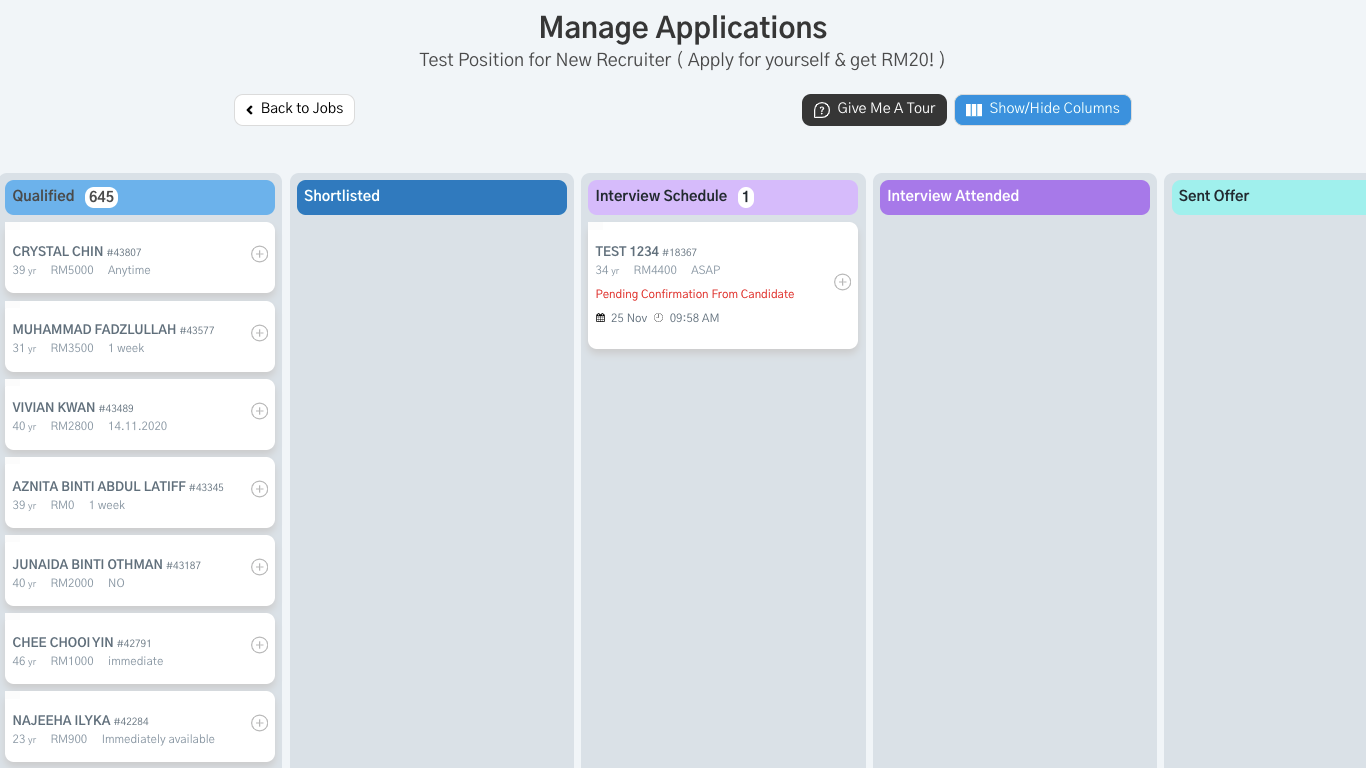
Task: Select the Sent Offer column header
Action: [x=1268, y=197]
